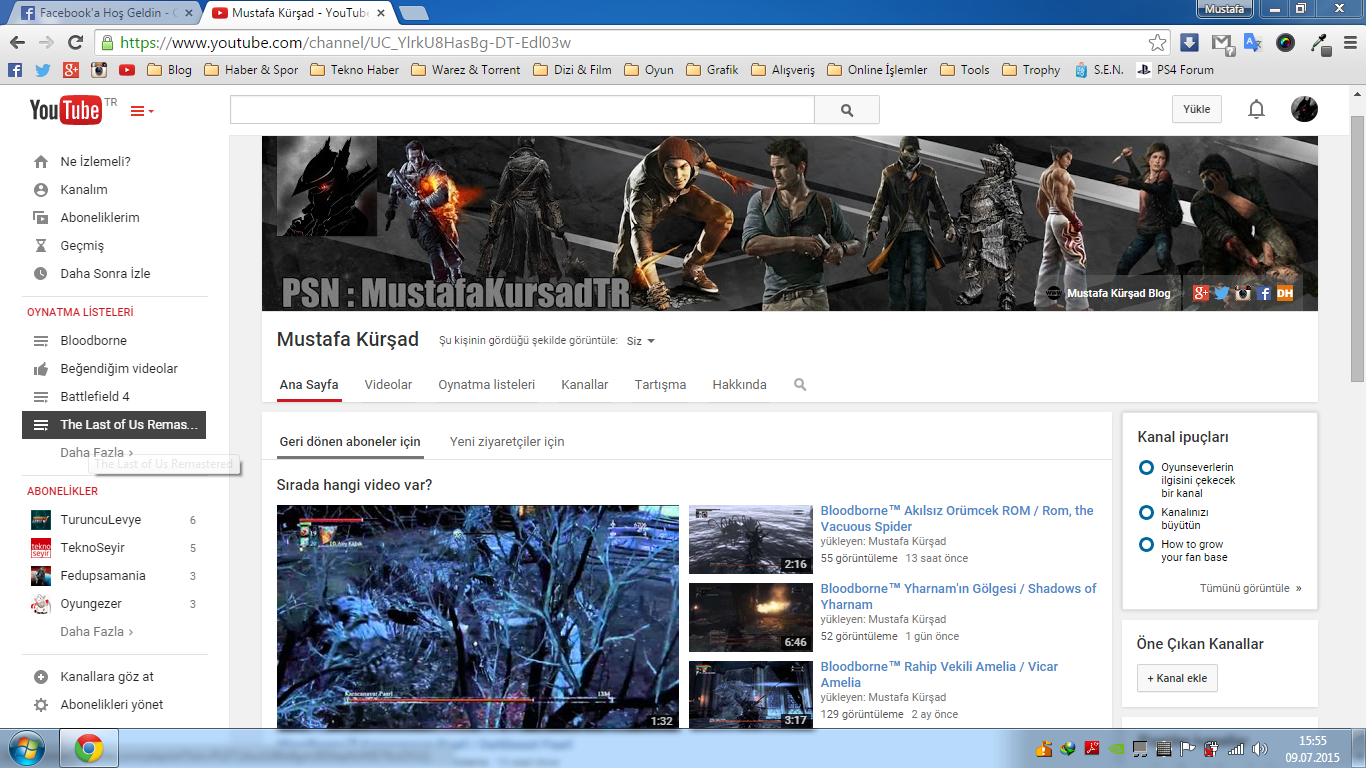Switch to the Videolar tab
The image size is (1366, 768).
388,384
